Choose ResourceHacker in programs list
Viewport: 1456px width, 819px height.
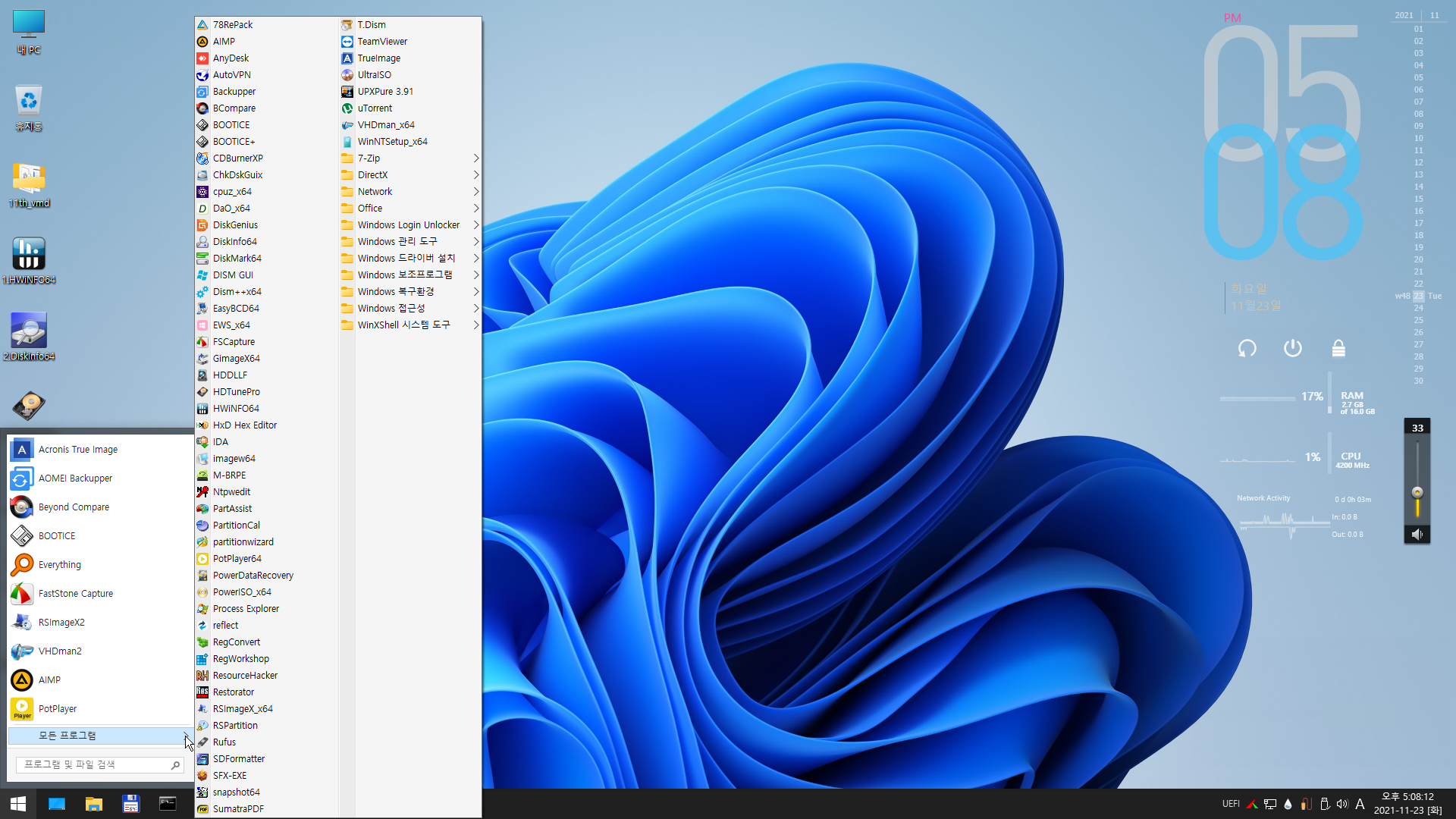pyautogui.click(x=266, y=676)
